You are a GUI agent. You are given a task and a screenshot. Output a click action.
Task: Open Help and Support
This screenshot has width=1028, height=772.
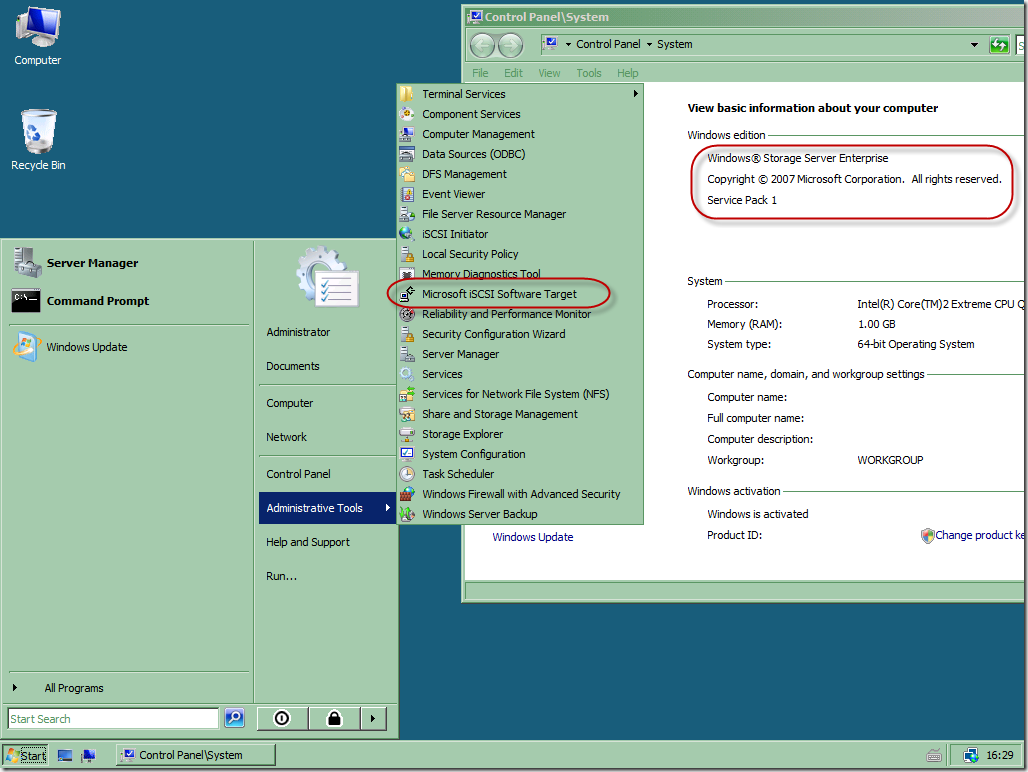307,542
